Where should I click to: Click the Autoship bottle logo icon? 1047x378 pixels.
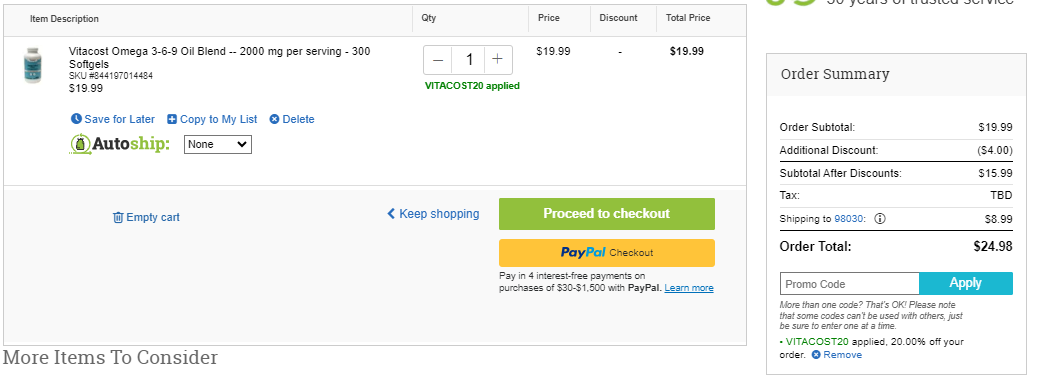[79, 144]
